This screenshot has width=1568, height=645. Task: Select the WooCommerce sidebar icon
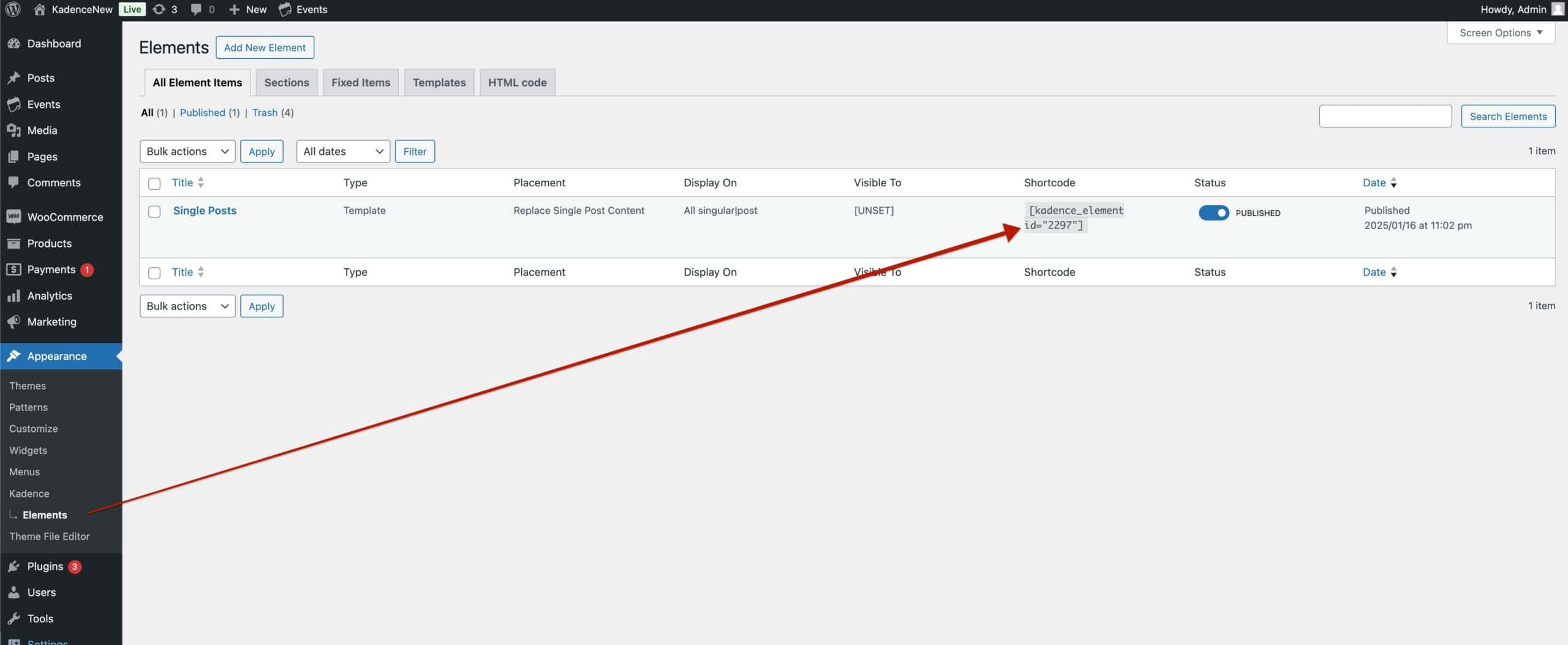[x=14, y=216]
